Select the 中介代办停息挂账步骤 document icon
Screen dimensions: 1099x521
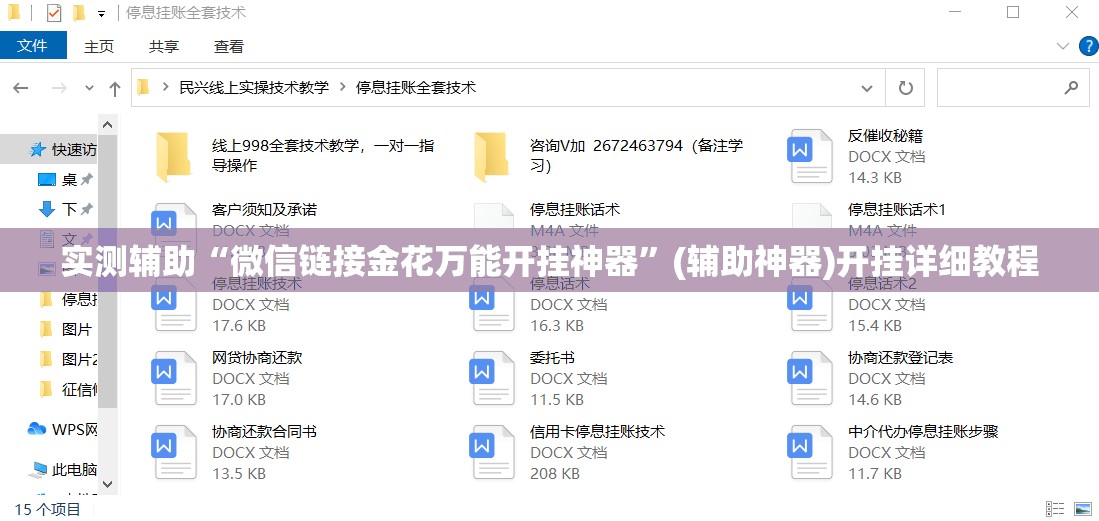pyautogui.click(x=810, y=452)
